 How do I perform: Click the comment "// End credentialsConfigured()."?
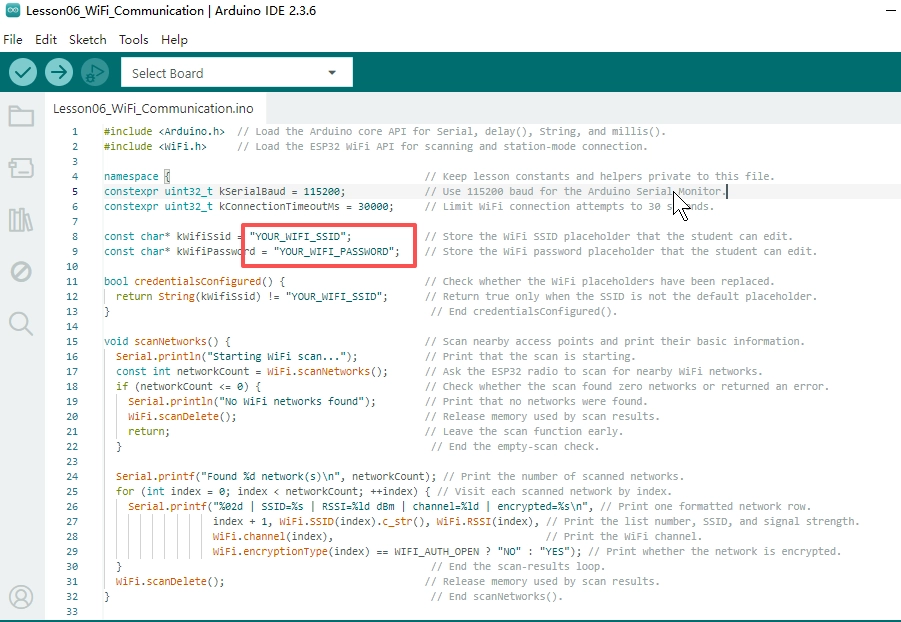point(524,312)
